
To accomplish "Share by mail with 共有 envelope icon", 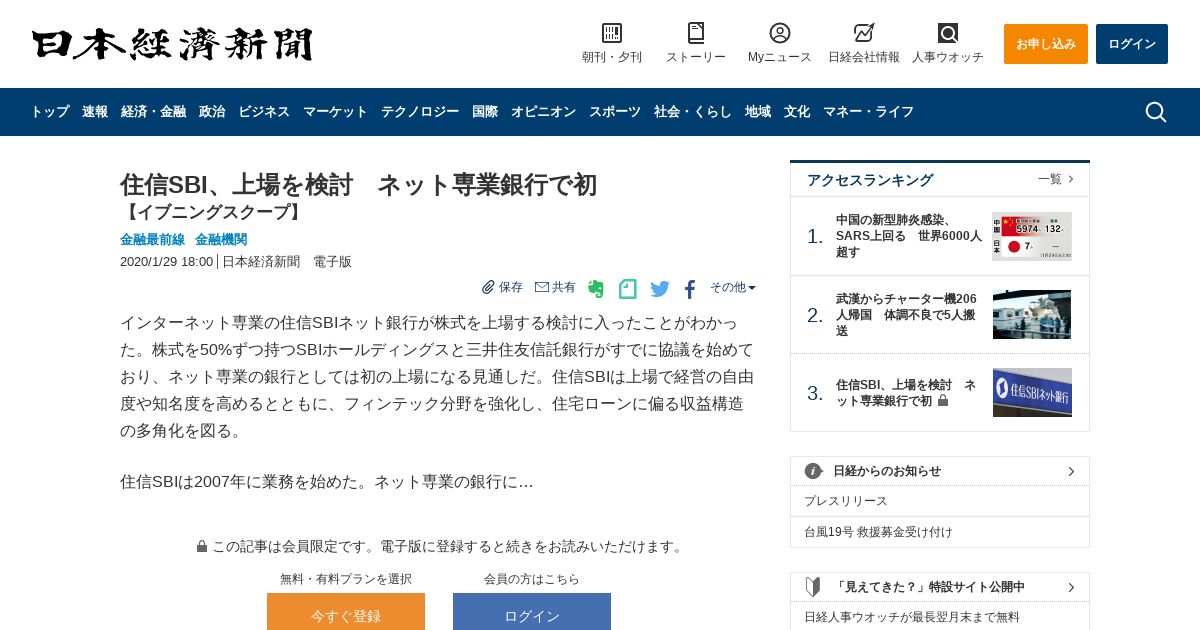I will click(555, 287).
